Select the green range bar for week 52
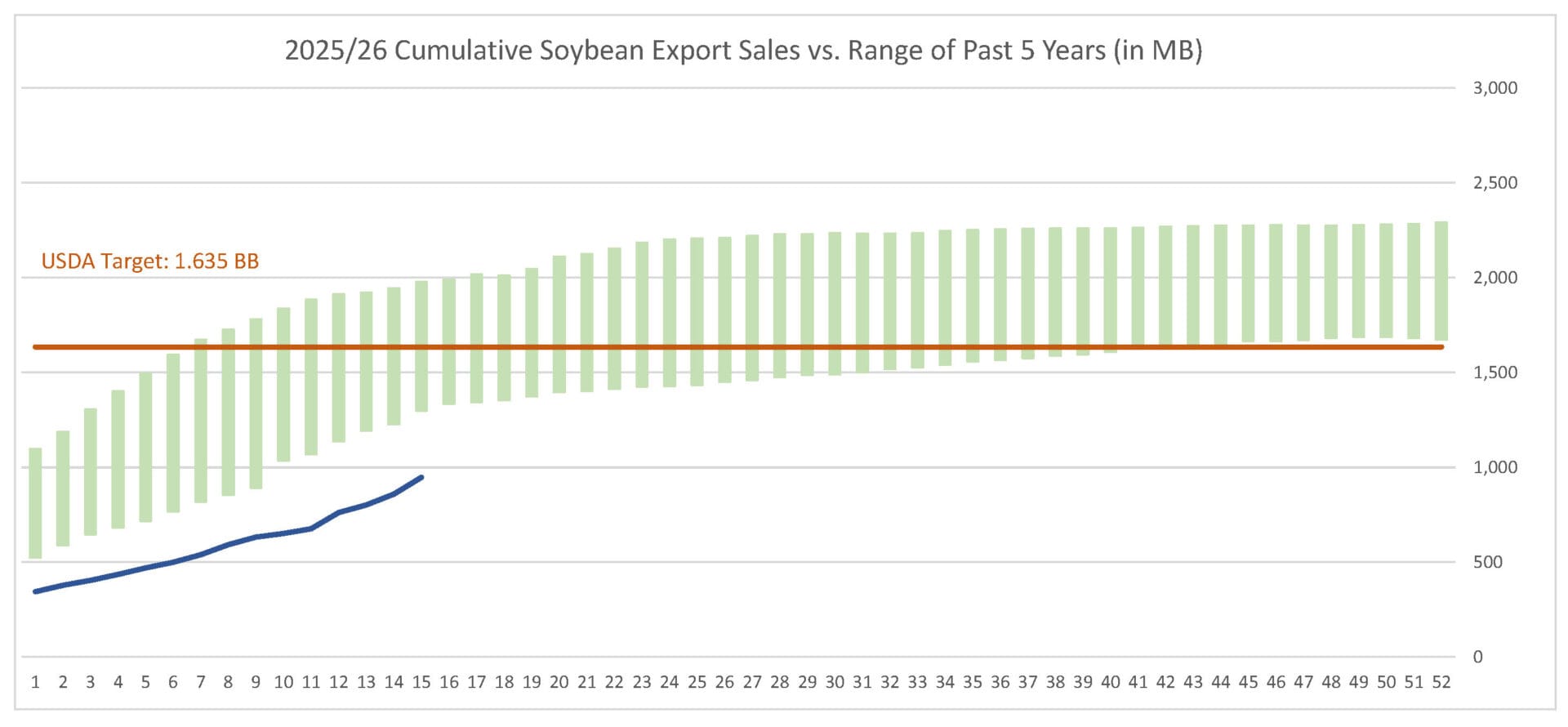1568x727 pixels. tap(1441, 280)
